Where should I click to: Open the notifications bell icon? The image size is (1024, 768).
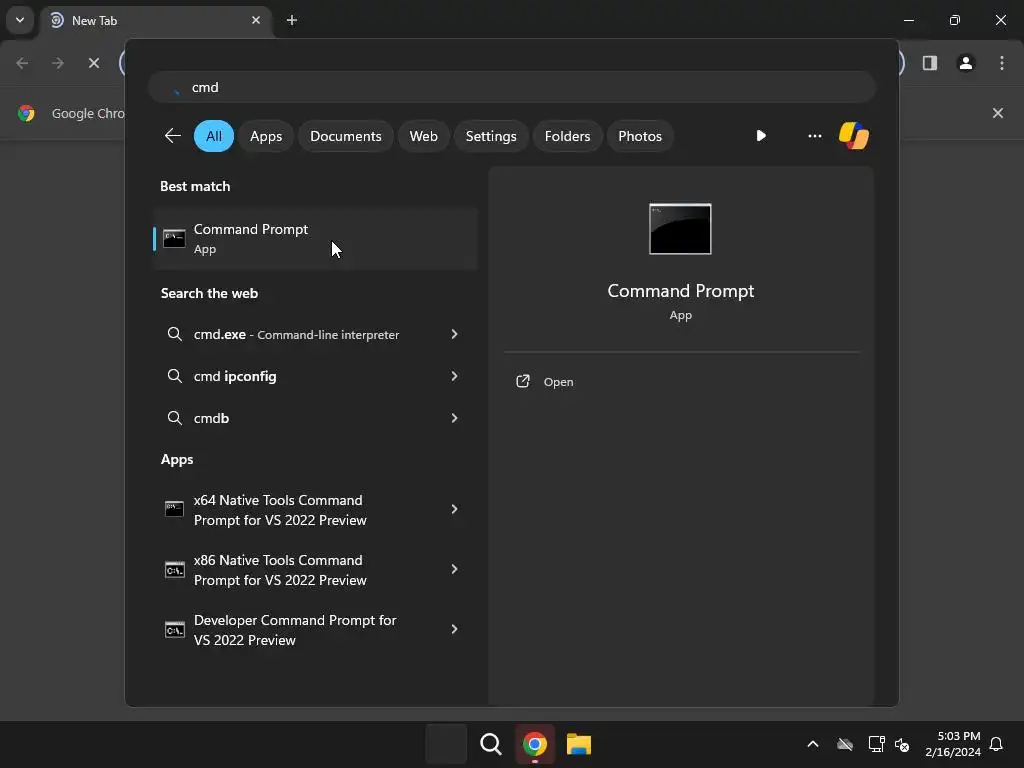click(x=997, y=744)
